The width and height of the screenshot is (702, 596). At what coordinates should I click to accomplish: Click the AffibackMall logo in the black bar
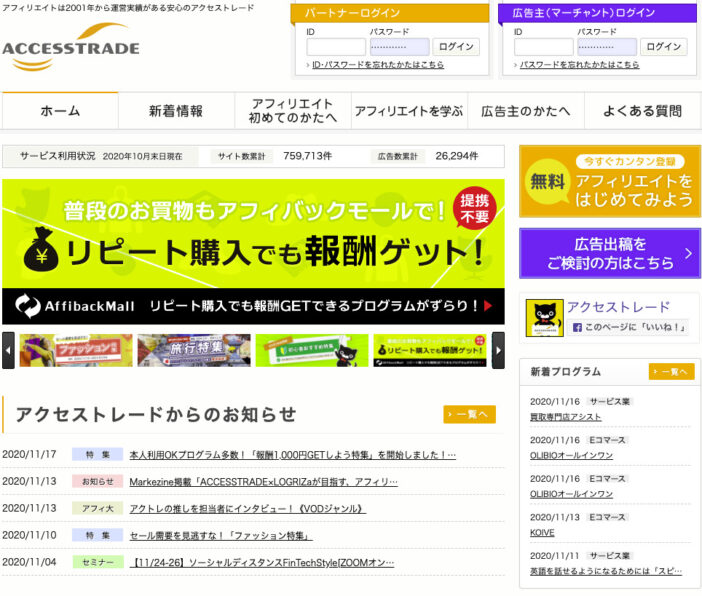[x=74, y=306]
